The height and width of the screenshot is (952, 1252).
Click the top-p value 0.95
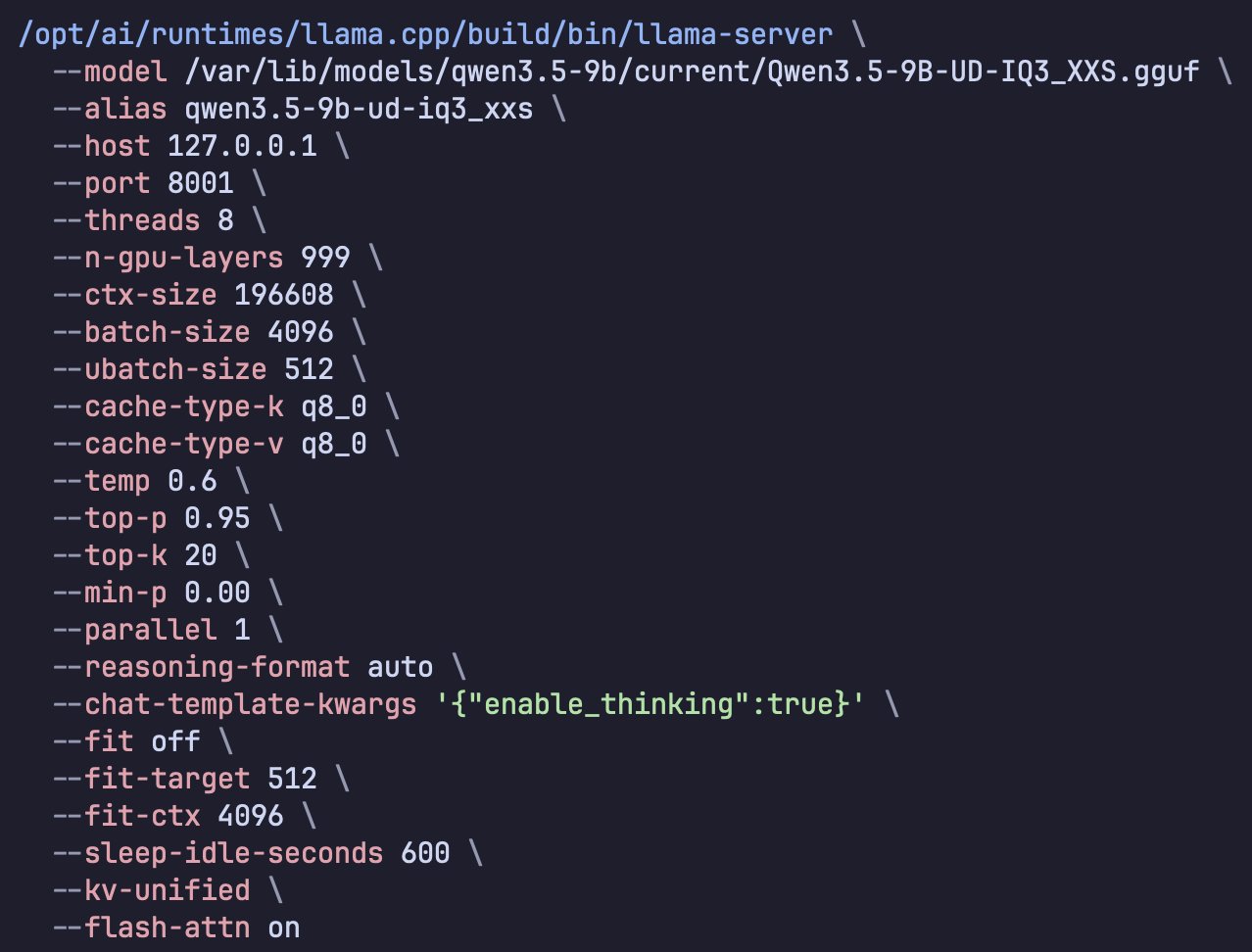tap(217, 518)
